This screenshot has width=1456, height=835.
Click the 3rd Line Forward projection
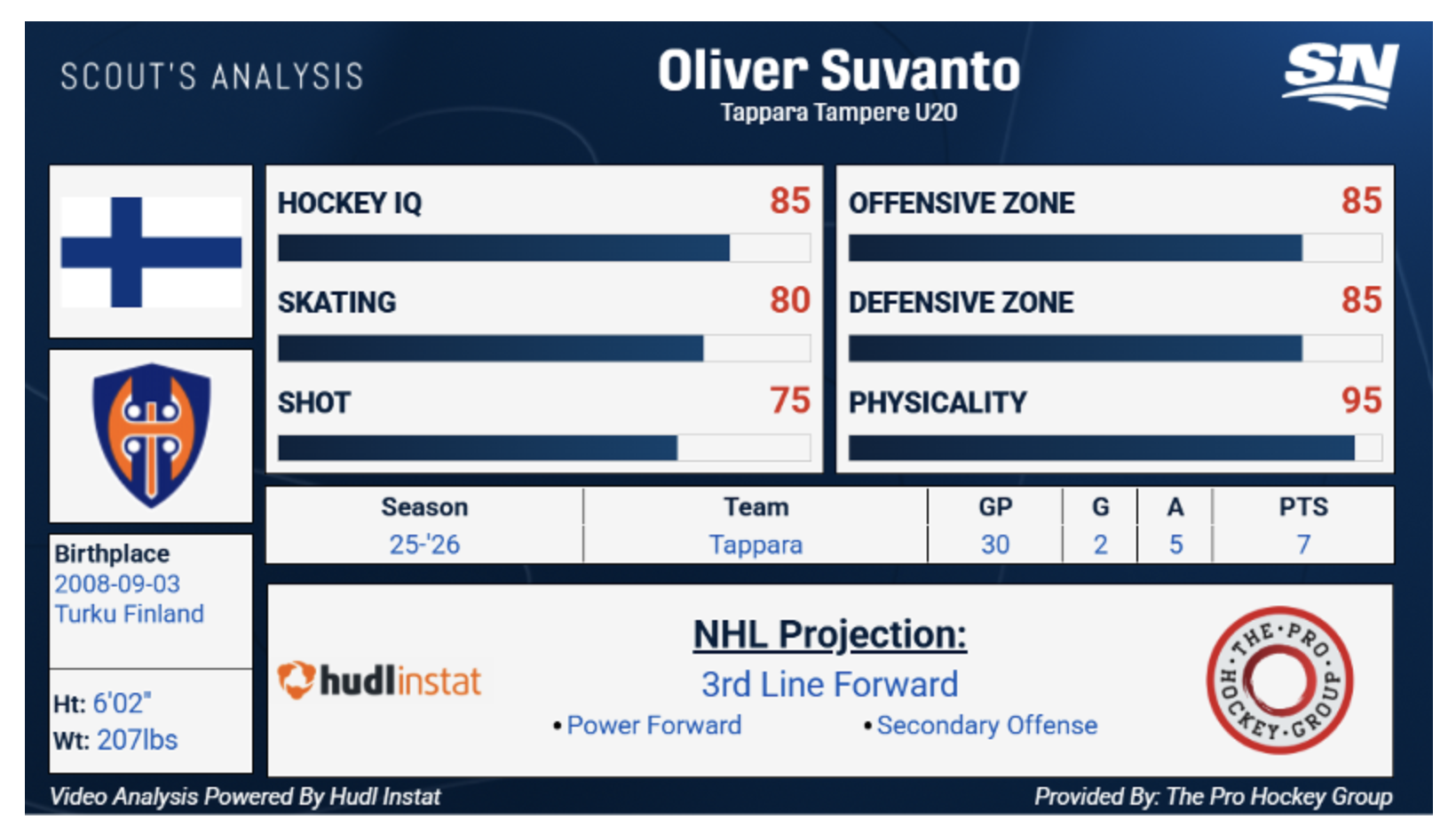tap(829, 684)
